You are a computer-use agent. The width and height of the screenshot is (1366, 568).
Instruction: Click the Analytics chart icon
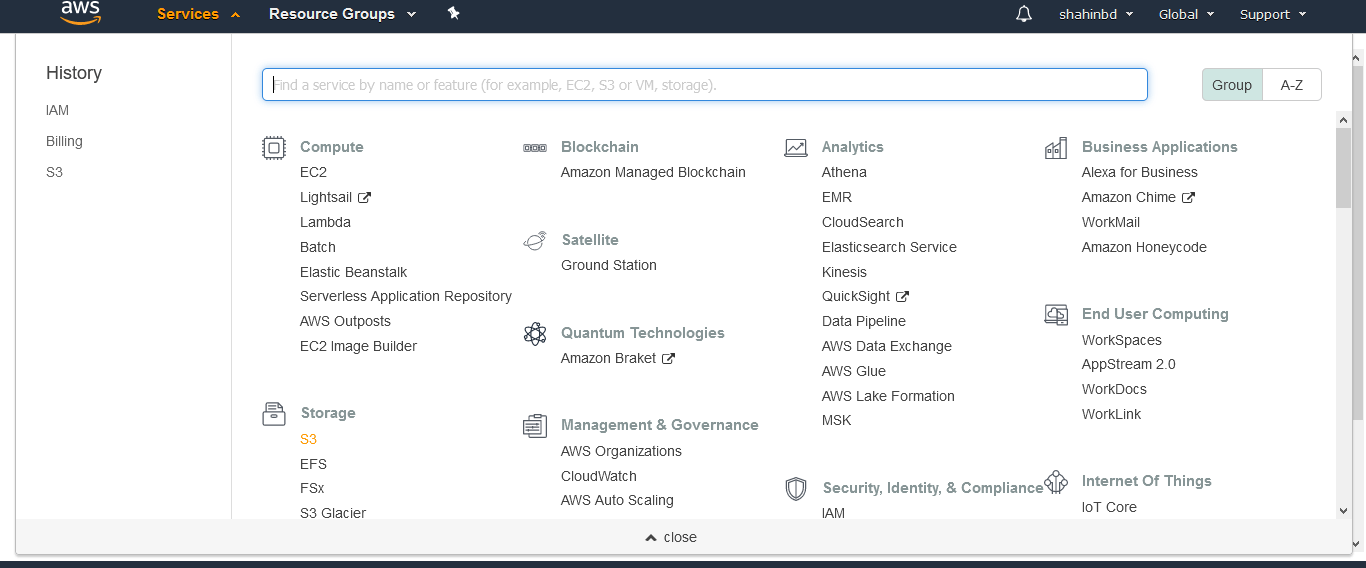coord(795,148)
